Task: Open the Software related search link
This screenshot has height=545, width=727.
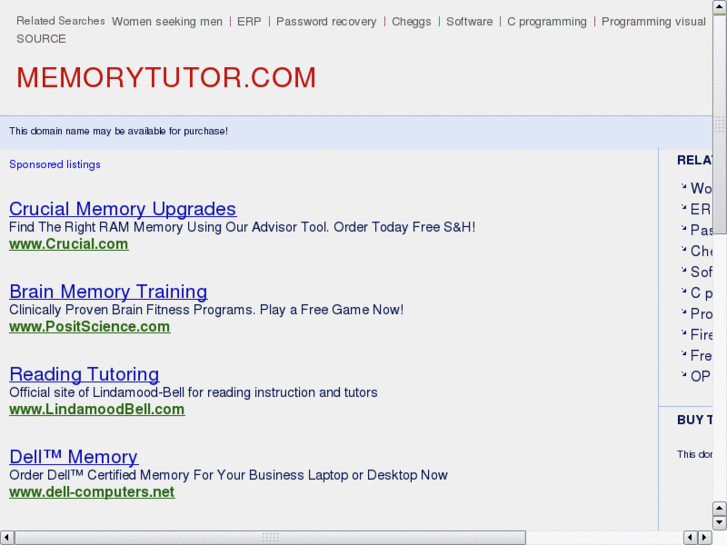Action: (469, 21)
